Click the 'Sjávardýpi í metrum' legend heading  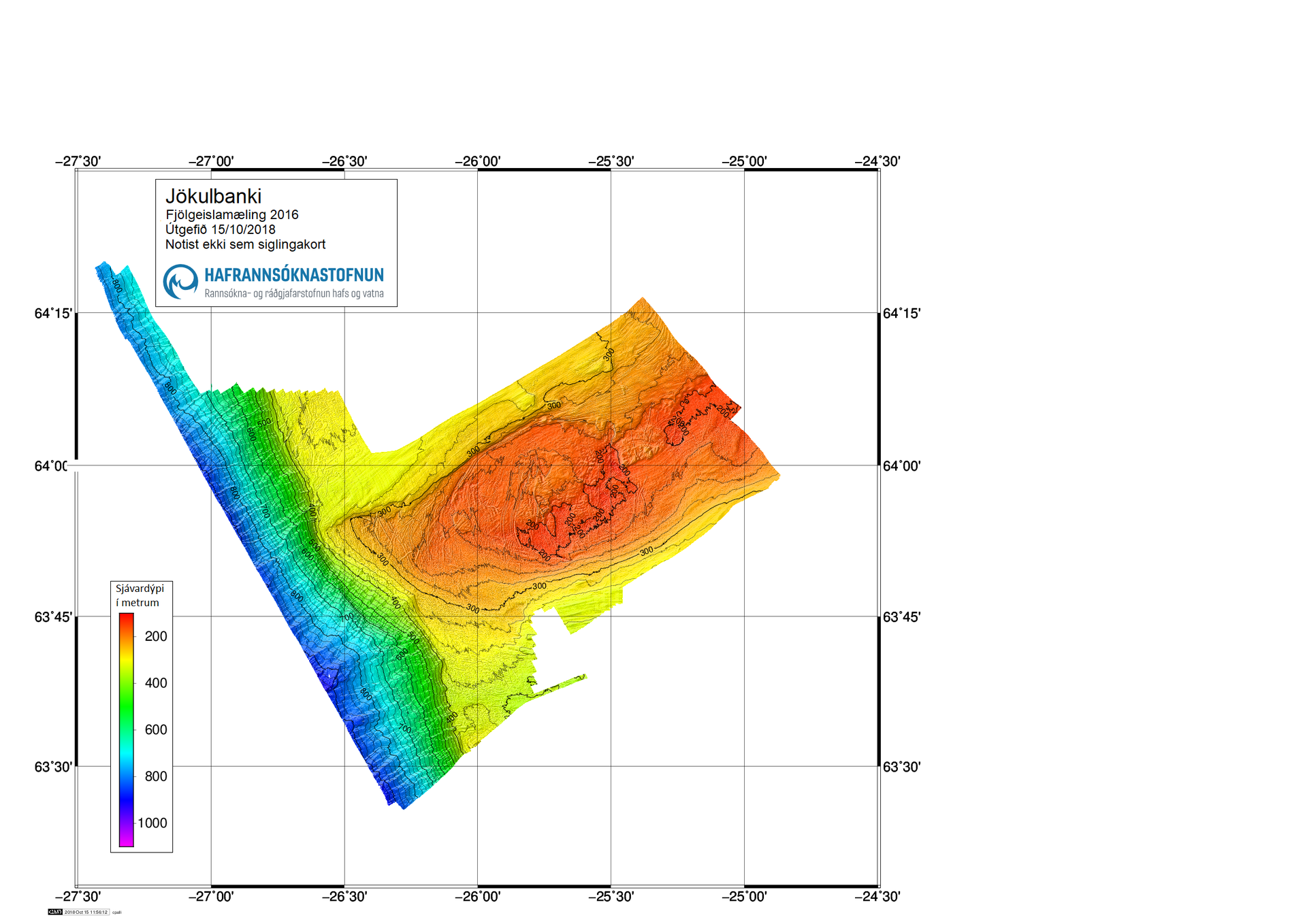tap(140, 595)
